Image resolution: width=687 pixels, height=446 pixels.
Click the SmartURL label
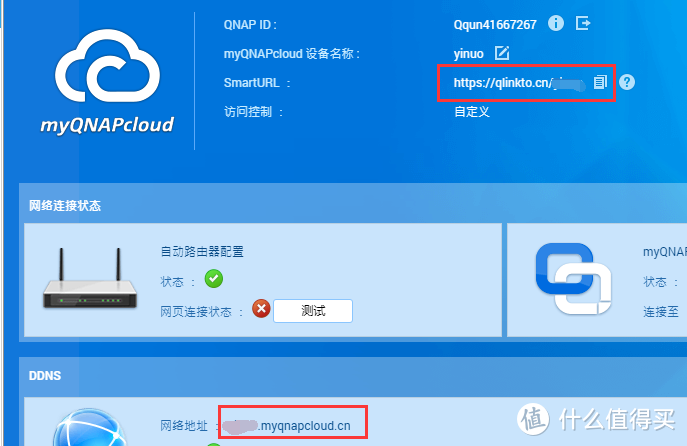(251, 83)
